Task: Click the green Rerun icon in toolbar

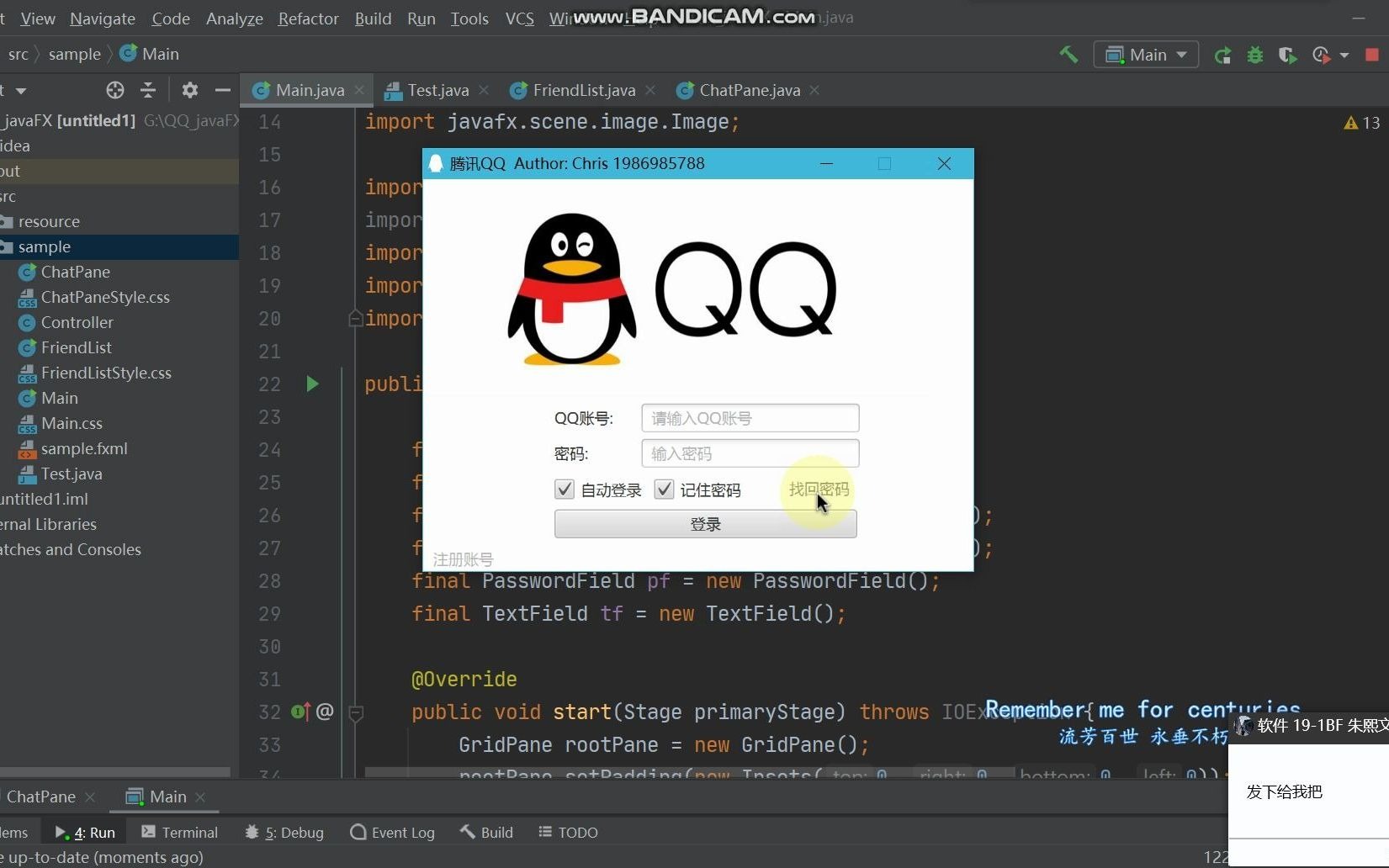Action: pyautogui.click(x=1222, y=56)
